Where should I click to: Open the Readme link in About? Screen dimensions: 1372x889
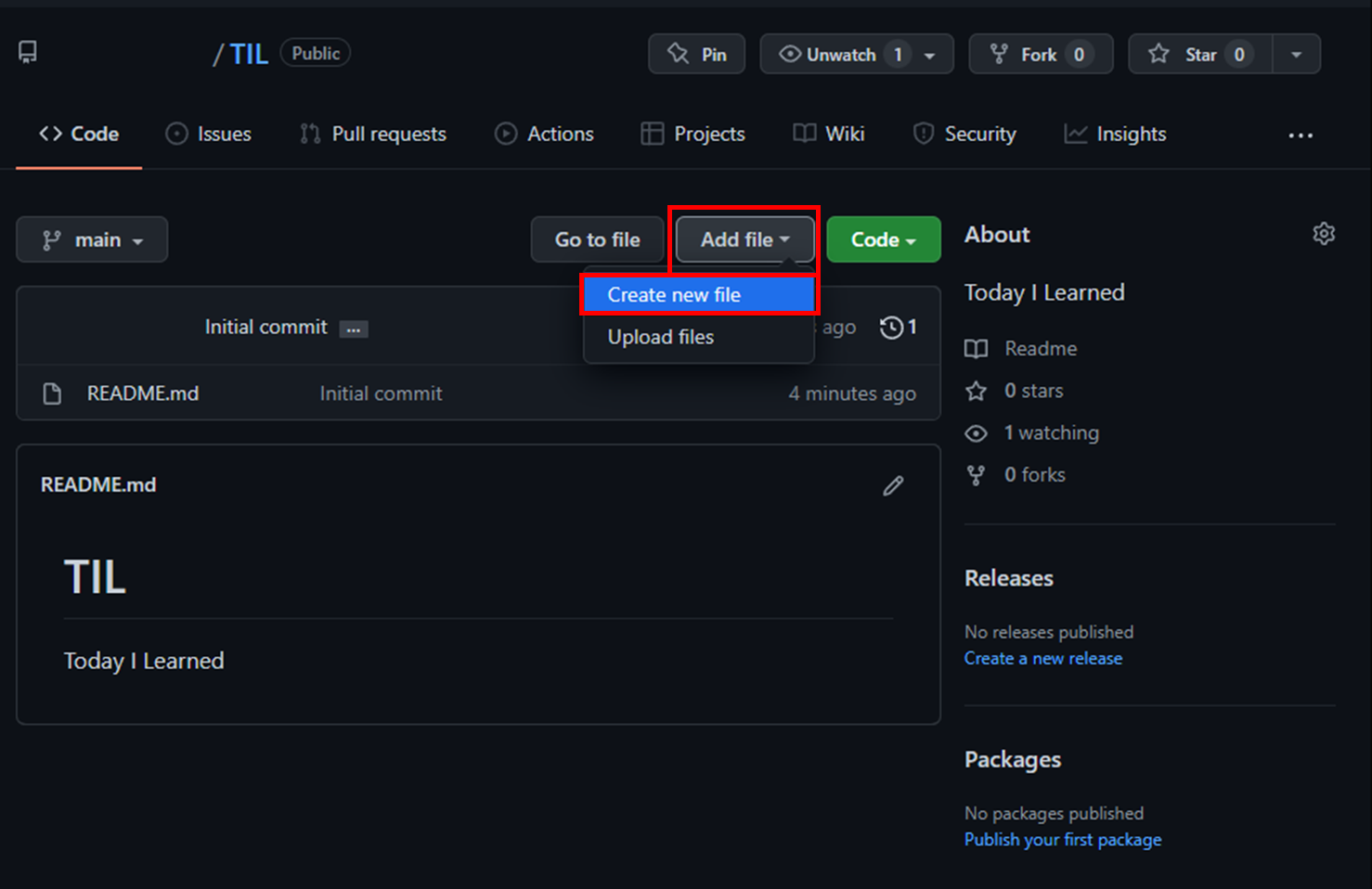pos(1041,349)
